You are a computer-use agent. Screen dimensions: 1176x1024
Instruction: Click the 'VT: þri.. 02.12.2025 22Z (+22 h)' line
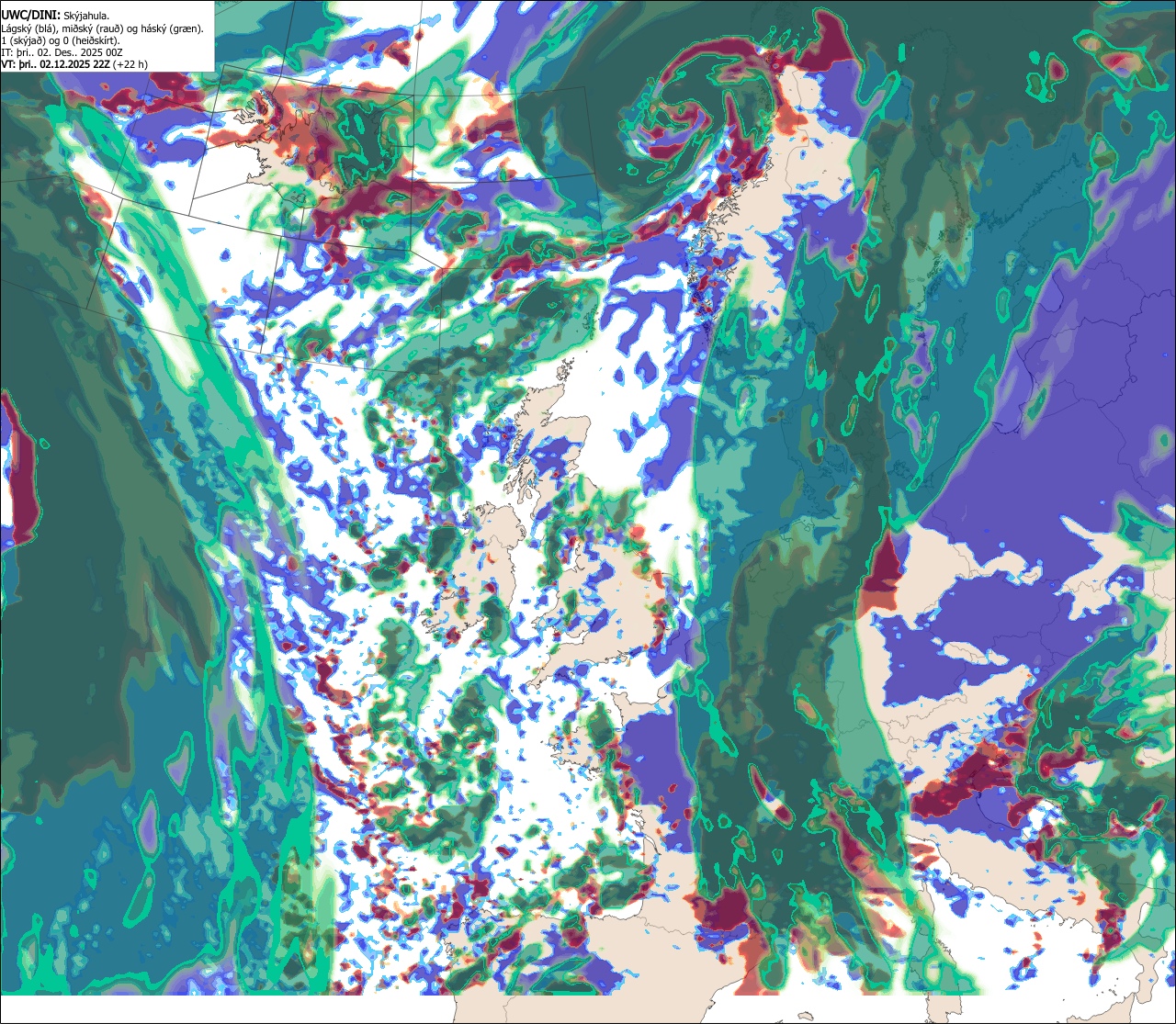(74, 64)
